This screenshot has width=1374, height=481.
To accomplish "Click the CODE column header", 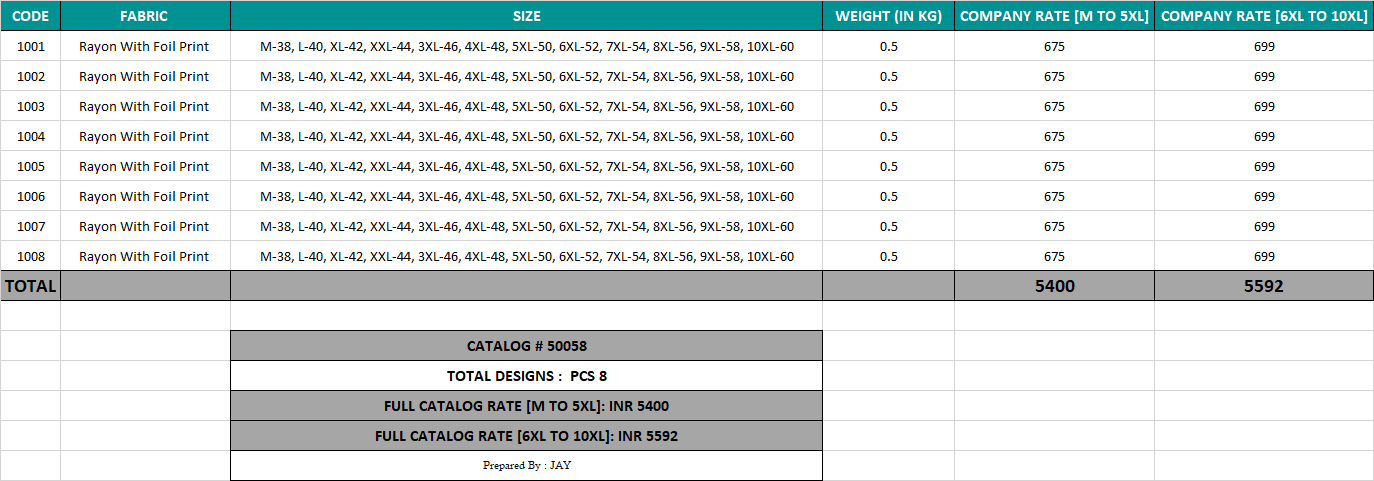I will [30, 16].
